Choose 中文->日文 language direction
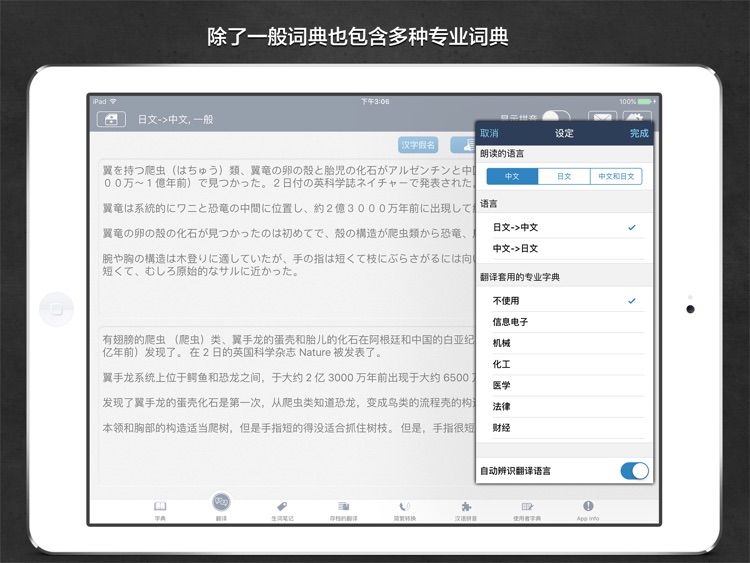 (x=564, y=248)
